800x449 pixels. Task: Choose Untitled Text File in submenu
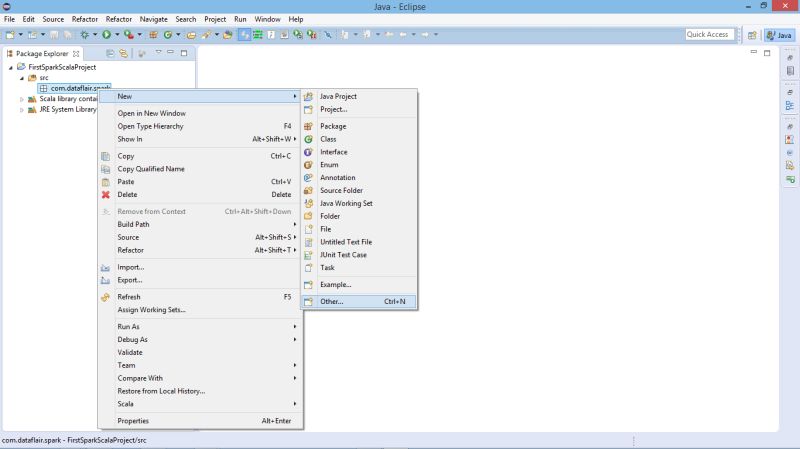coord(359,242)
